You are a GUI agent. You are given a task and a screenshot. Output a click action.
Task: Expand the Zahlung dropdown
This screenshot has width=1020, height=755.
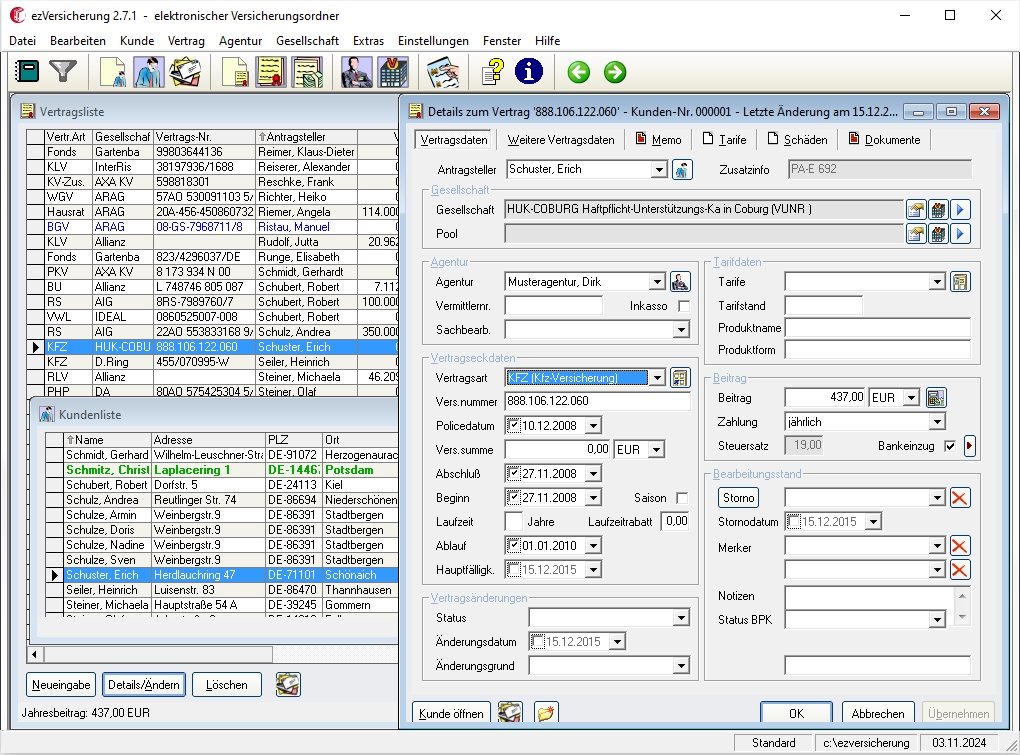coord(937,422)
